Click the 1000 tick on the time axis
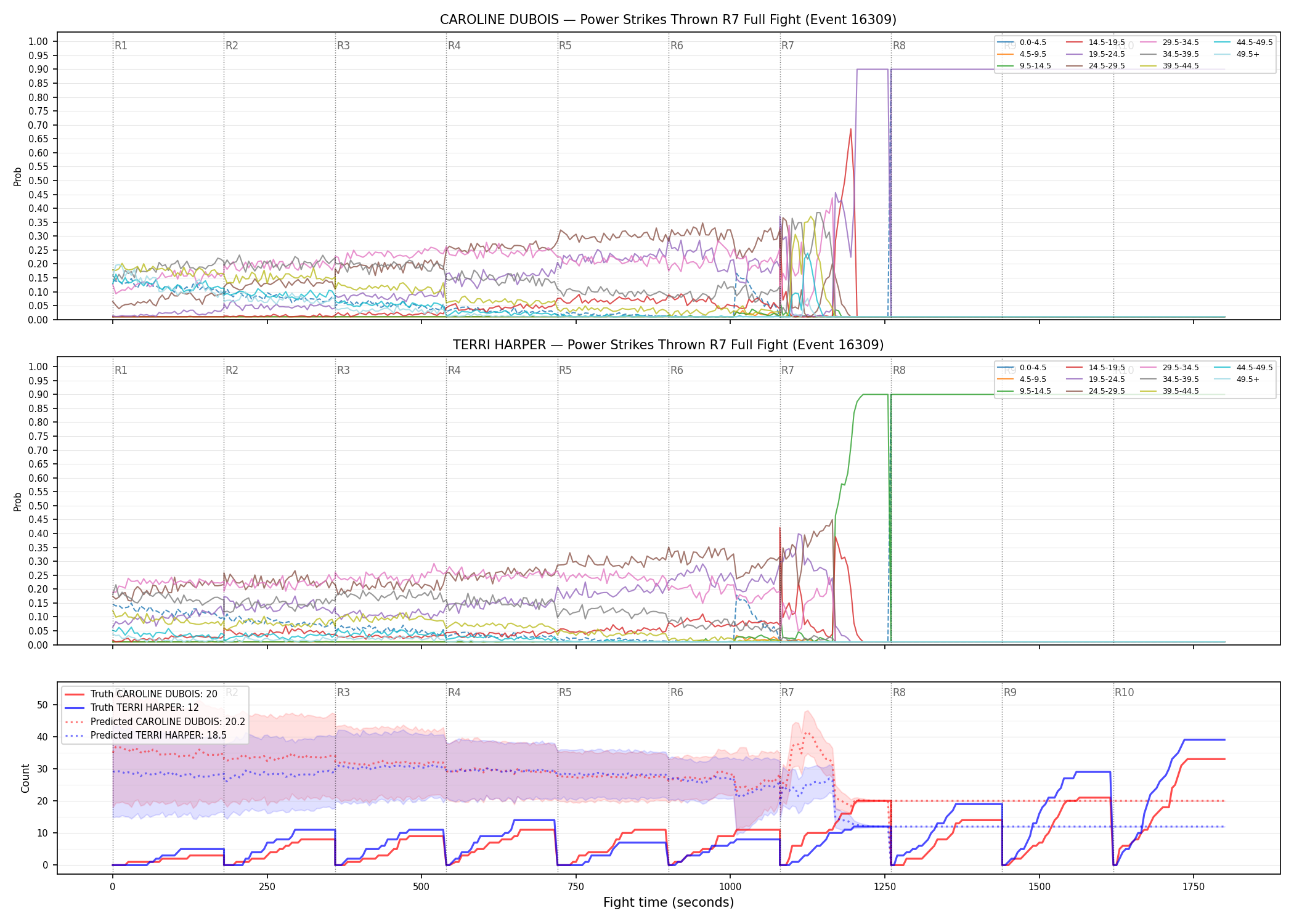 730,886
